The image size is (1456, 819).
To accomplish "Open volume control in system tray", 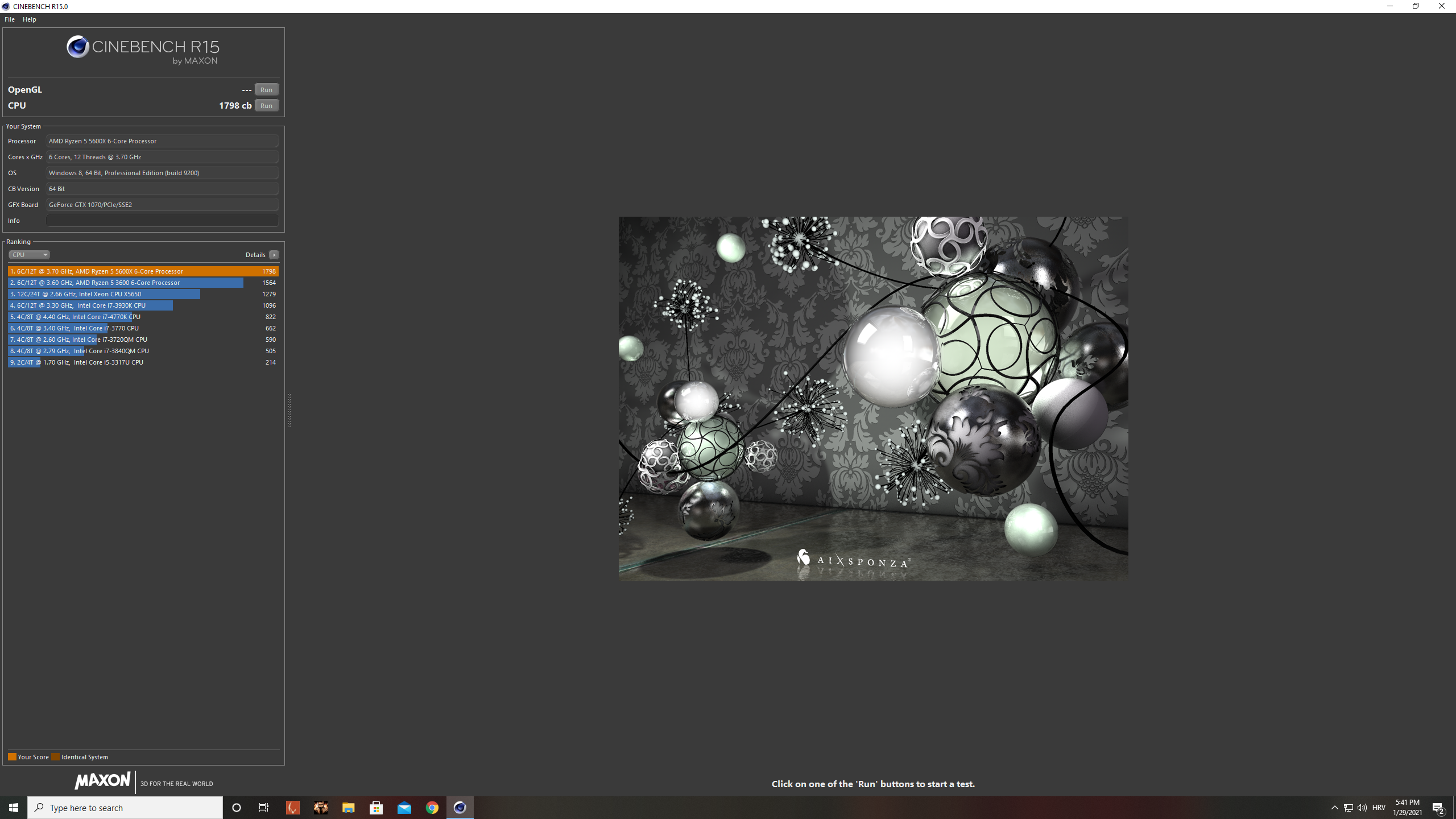I will 1362,808.
